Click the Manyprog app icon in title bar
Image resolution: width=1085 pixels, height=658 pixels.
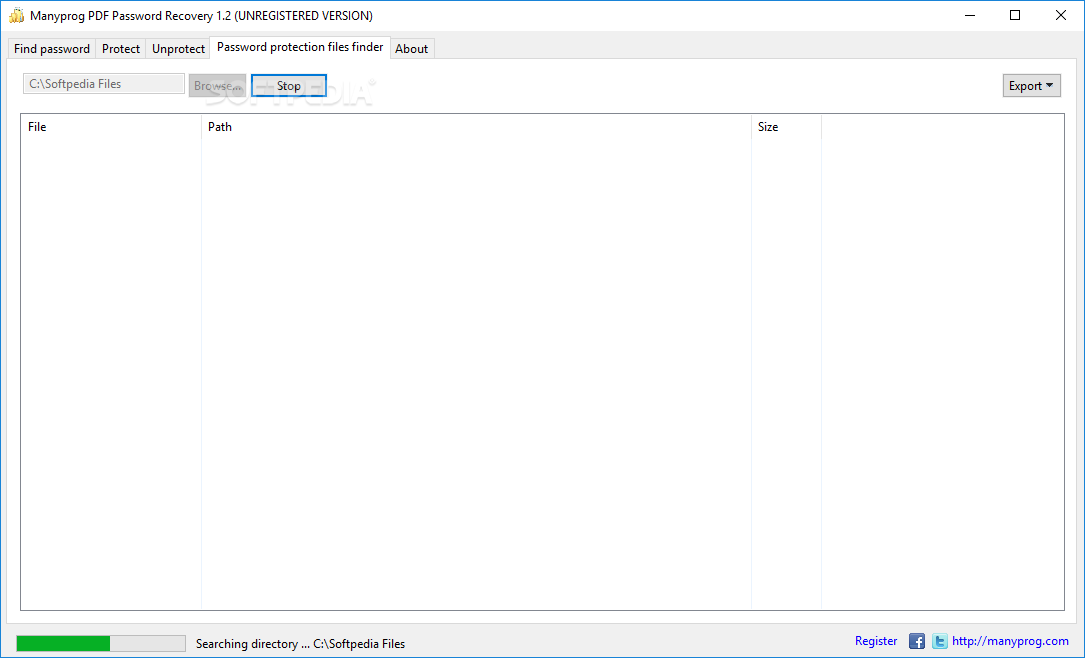click(x=16, y=15)
